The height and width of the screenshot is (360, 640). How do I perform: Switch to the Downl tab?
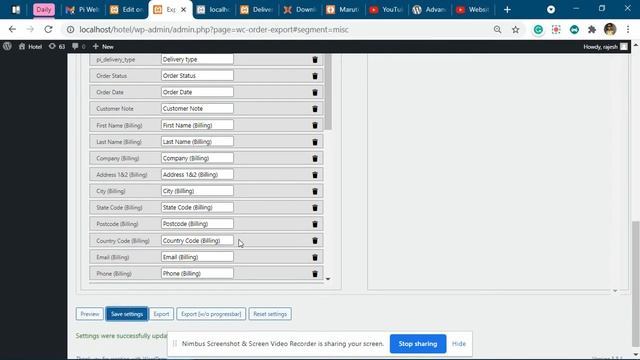pyautogui.click(x=300, y=9)
